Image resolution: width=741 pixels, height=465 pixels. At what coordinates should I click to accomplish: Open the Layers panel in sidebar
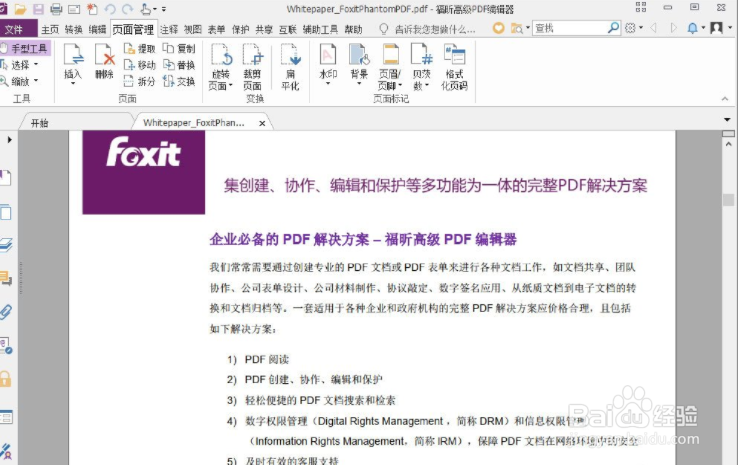pos(6,245)
